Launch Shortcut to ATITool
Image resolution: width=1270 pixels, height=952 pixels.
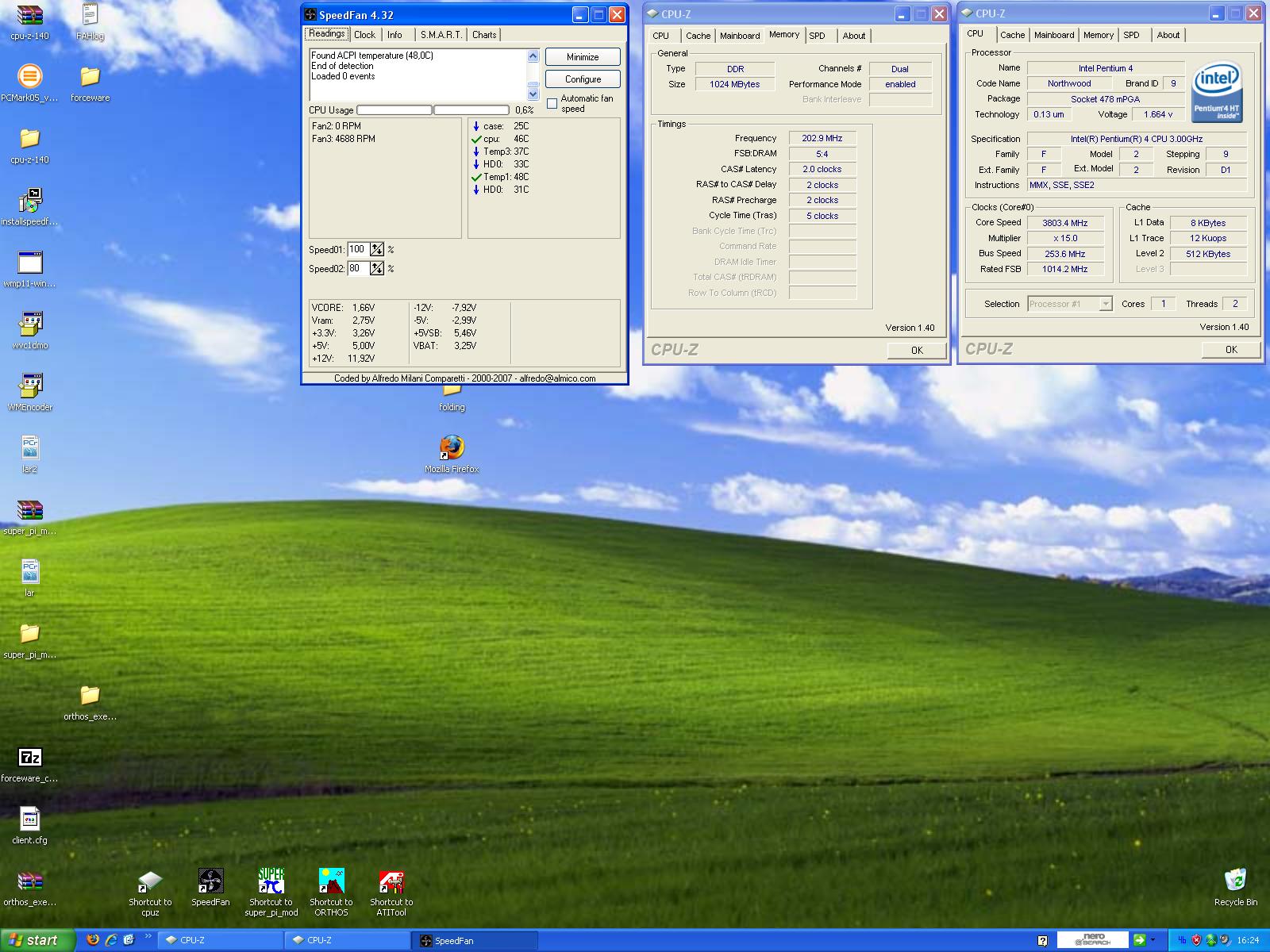point(391,892)
